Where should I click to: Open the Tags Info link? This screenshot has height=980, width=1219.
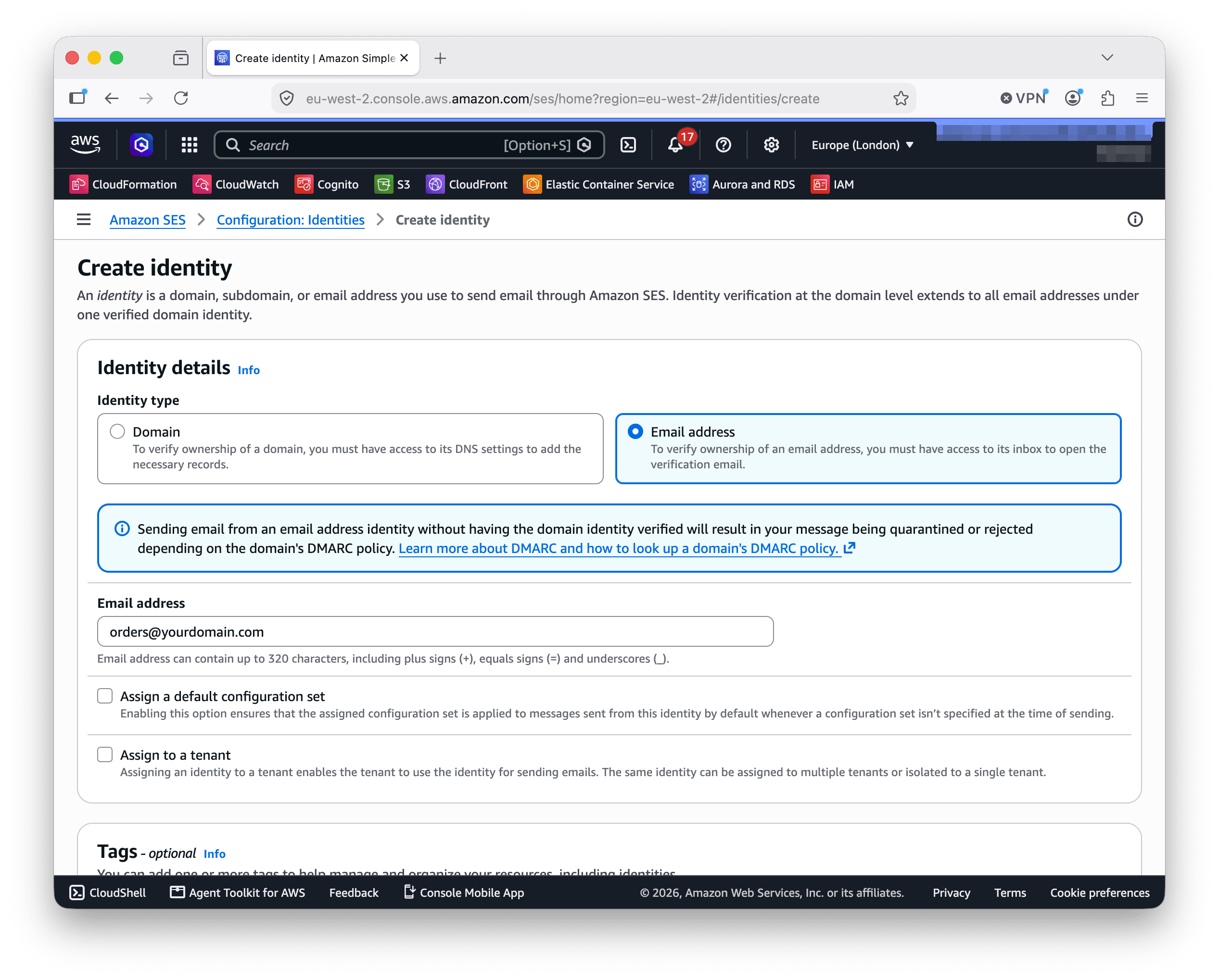coord(214,854)
